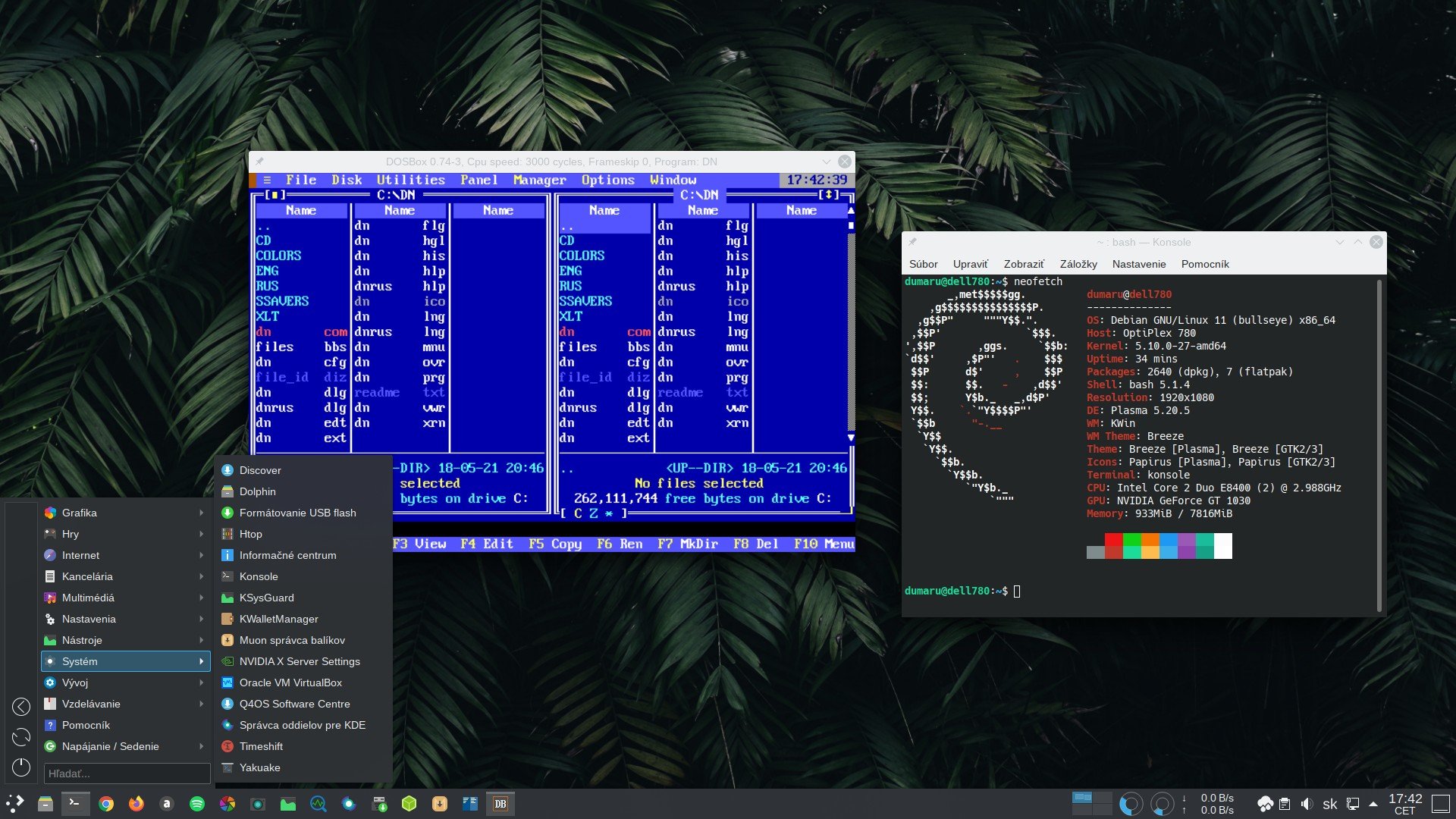Open Google Chrome from the taskbar
The height and width of the screenshot is (819, 1456).
pyautogui.click(x=106, y=804)
